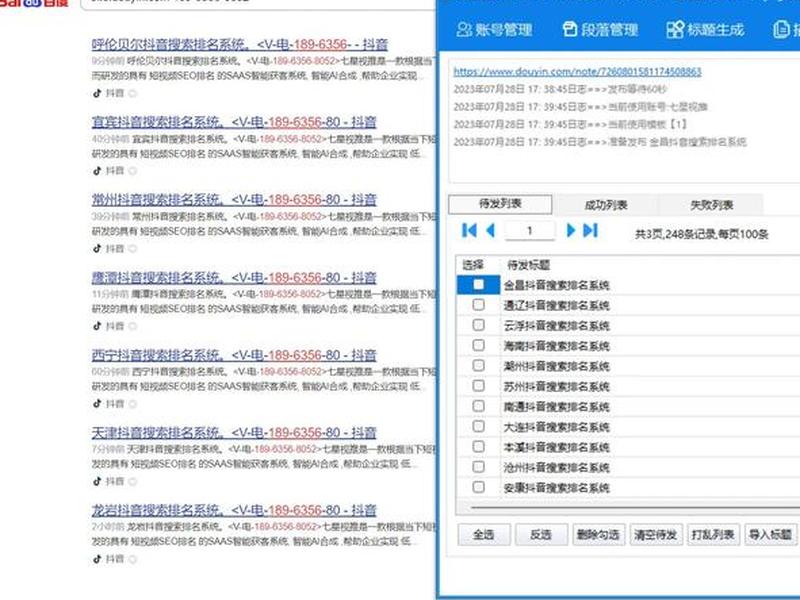Screen dimensions: 800x600
Task: Check the 南通抖音搜索排名系统 row checkbox
Action: pyautogui.click(x=479, y=406)
